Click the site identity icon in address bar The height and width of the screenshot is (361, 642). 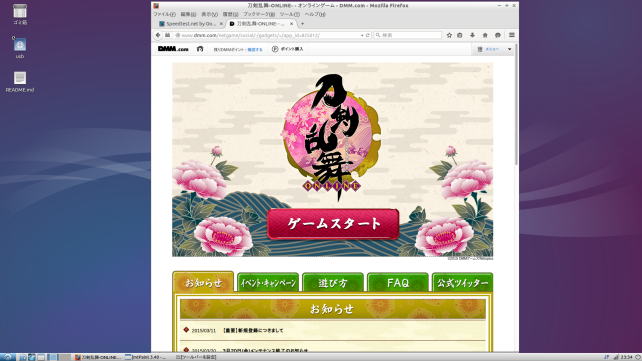pyautogui.click(x=178, y=35)
